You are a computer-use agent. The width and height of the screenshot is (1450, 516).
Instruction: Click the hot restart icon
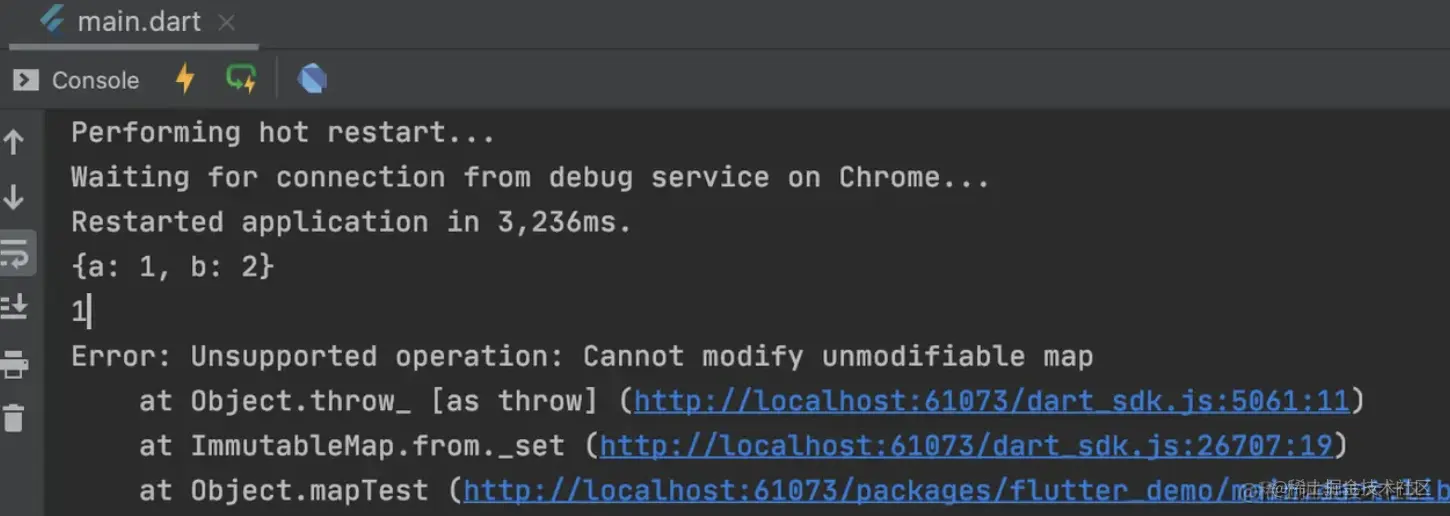[241, 79]
